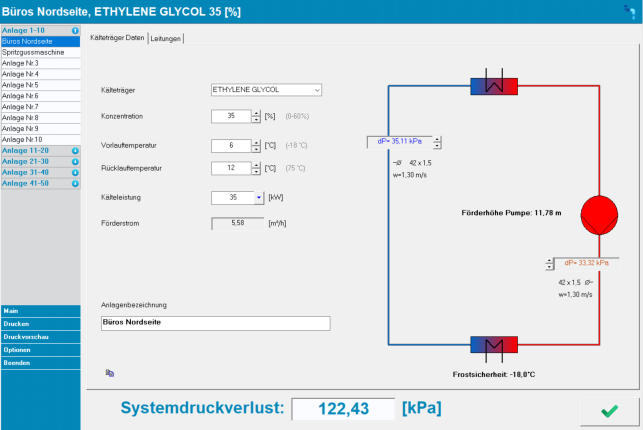Click the Anlagenbezeichnung text field
Viewport: 643px width, 430px height.
(215, 324)
